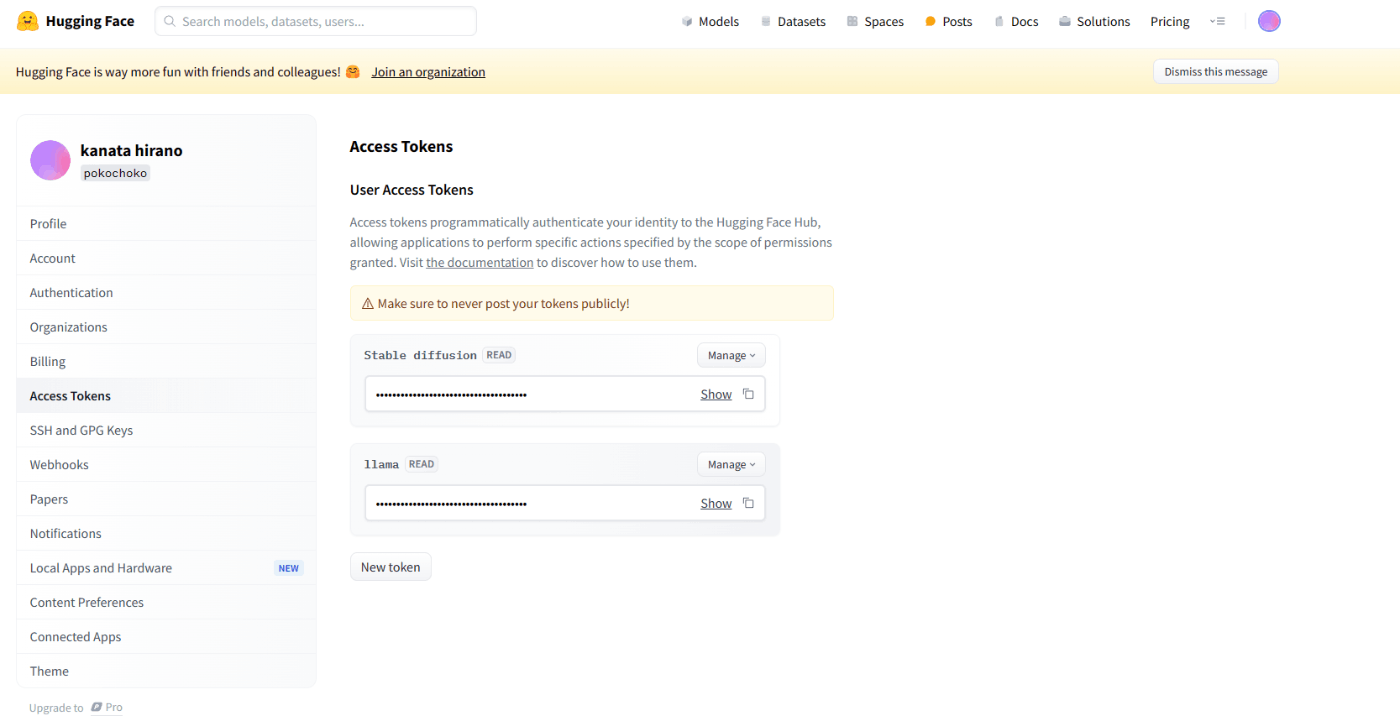Click the kanata hirano profile avatar

[x=50, y=160]
